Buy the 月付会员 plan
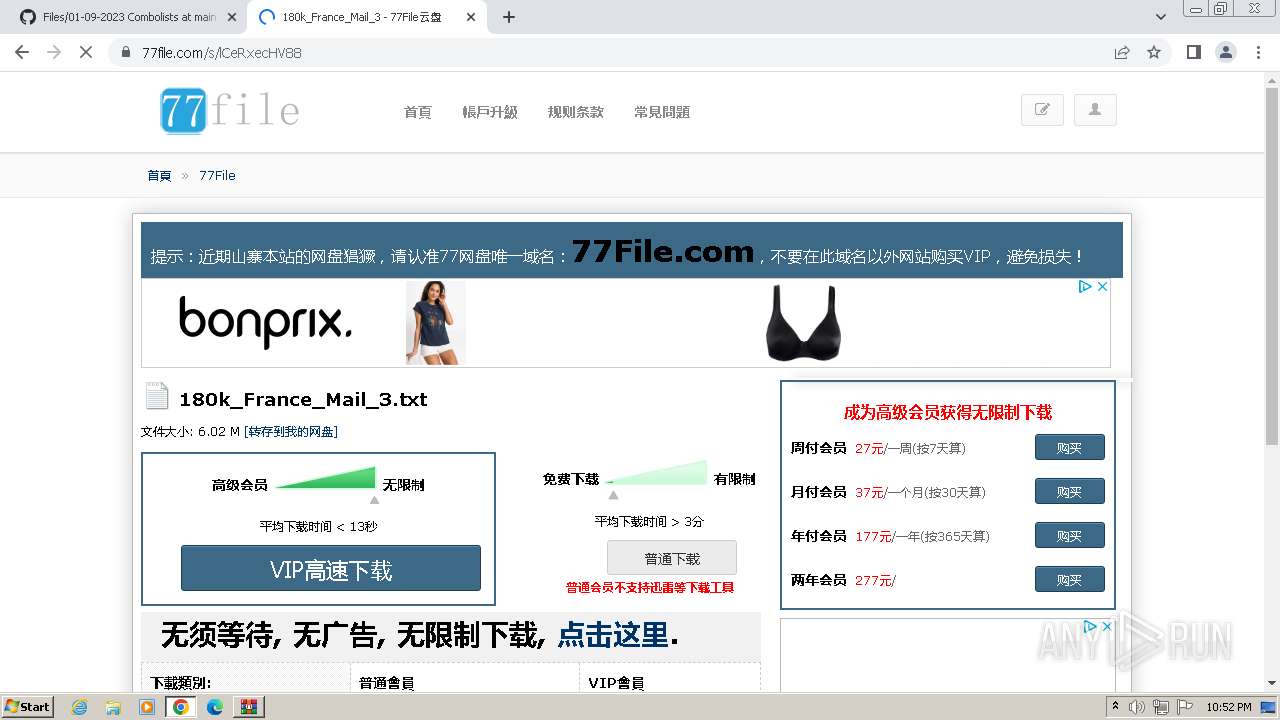This screenshot has width=1280, height=720. click(1070, 491)
